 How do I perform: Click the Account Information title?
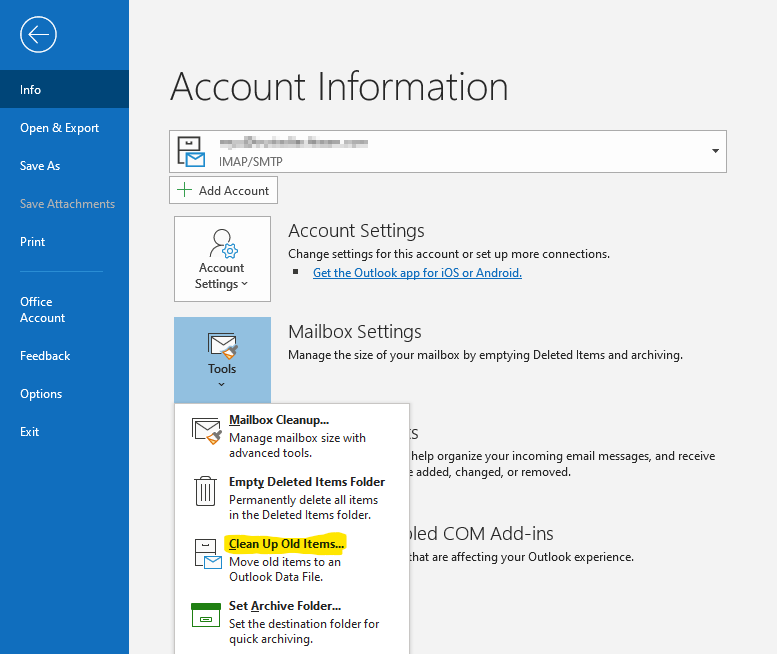click(339, 87)
